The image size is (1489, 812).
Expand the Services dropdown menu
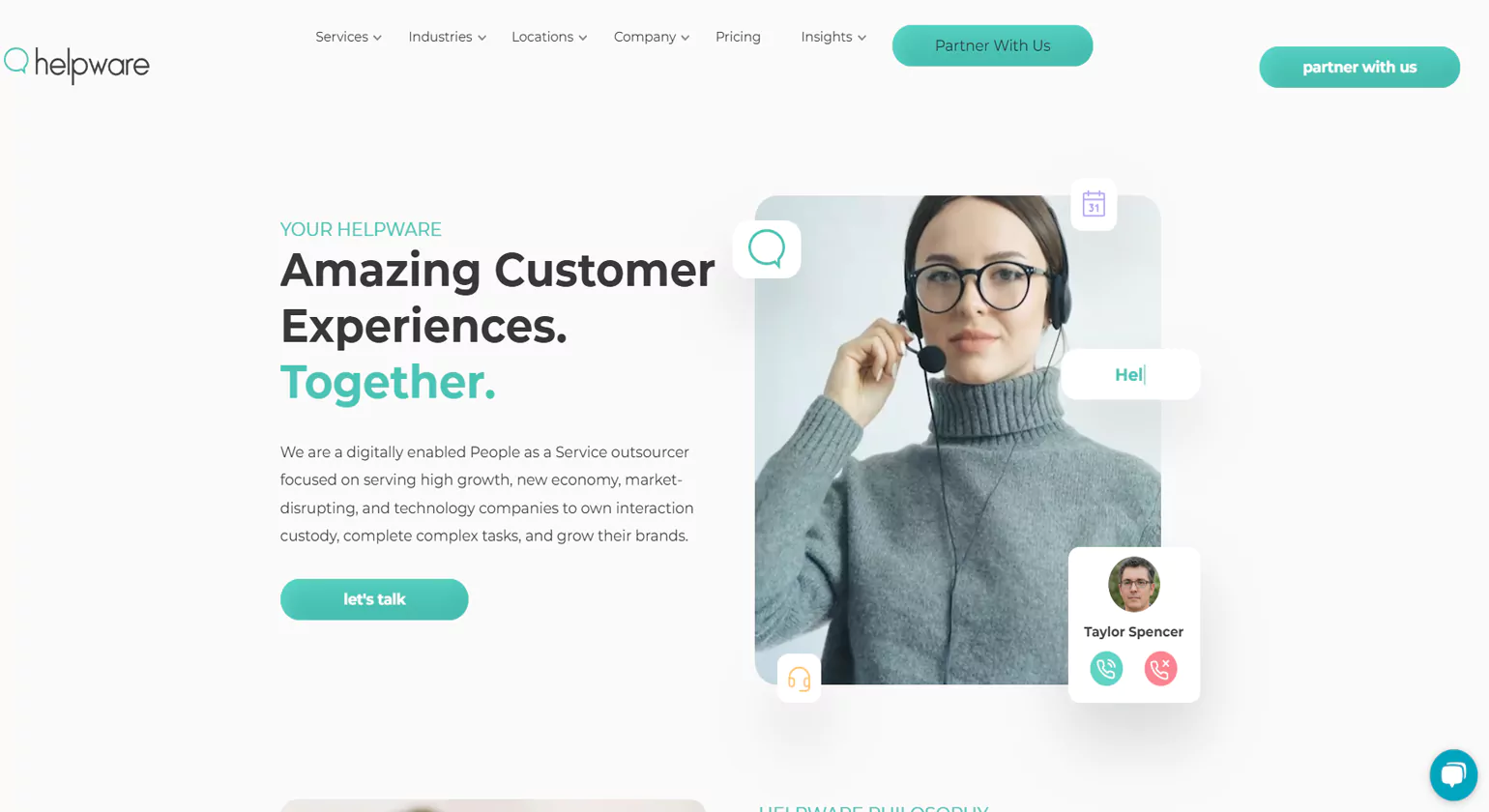(348, 37)
